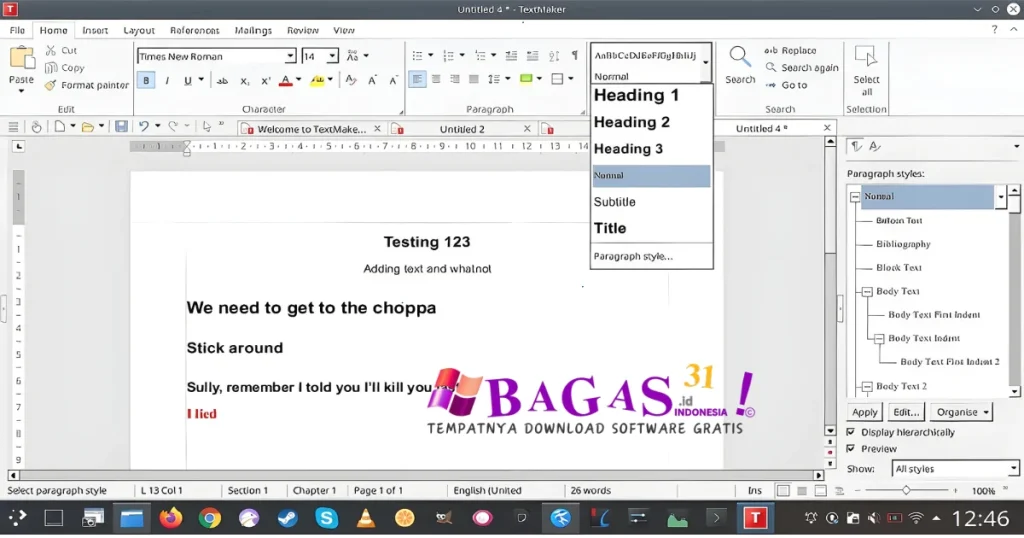Choose Heading 1 style from list
Viewport: 1024px width, 538px height.
pos(651,95)
